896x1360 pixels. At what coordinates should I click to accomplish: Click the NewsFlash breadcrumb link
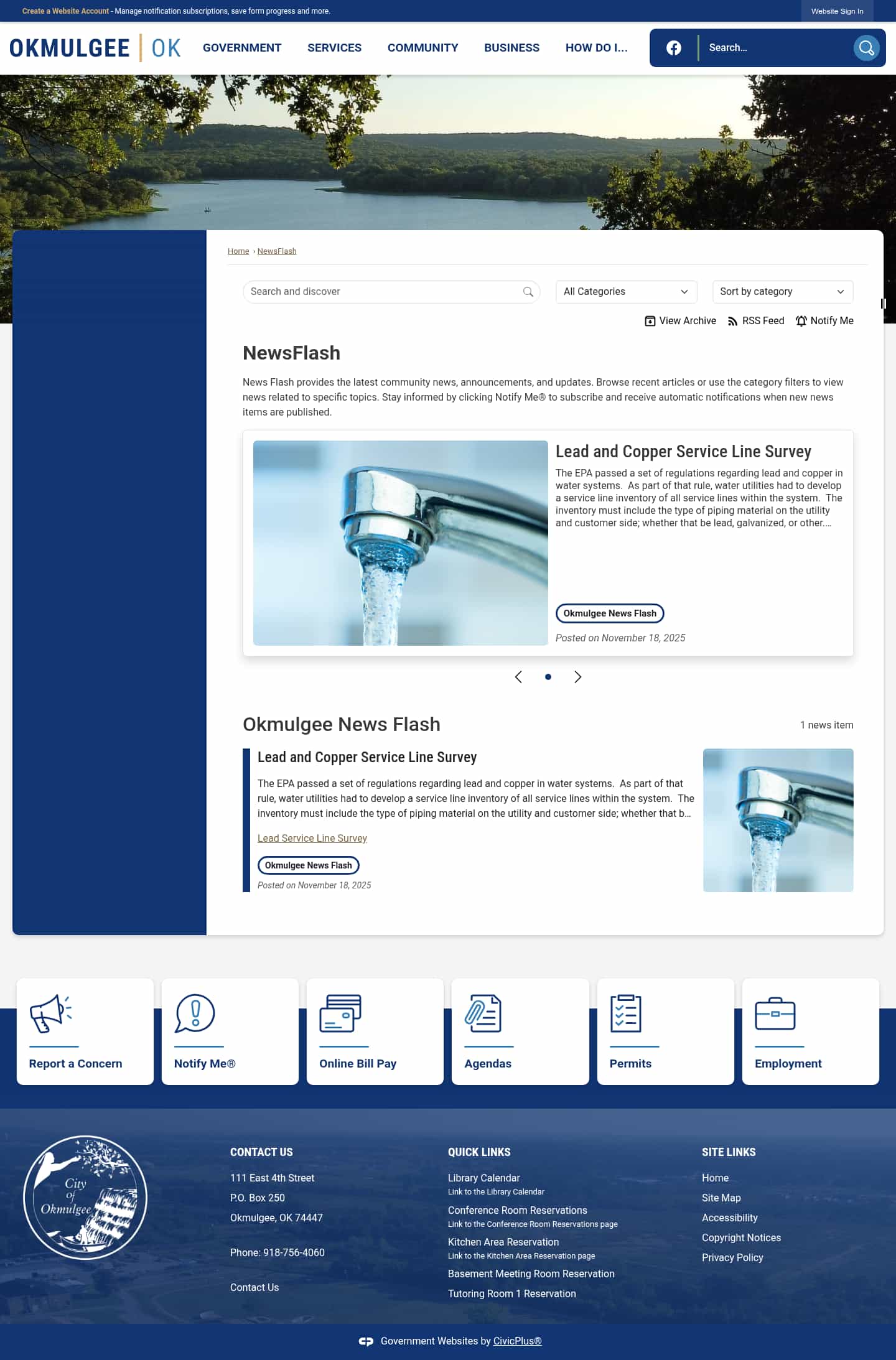277,251
